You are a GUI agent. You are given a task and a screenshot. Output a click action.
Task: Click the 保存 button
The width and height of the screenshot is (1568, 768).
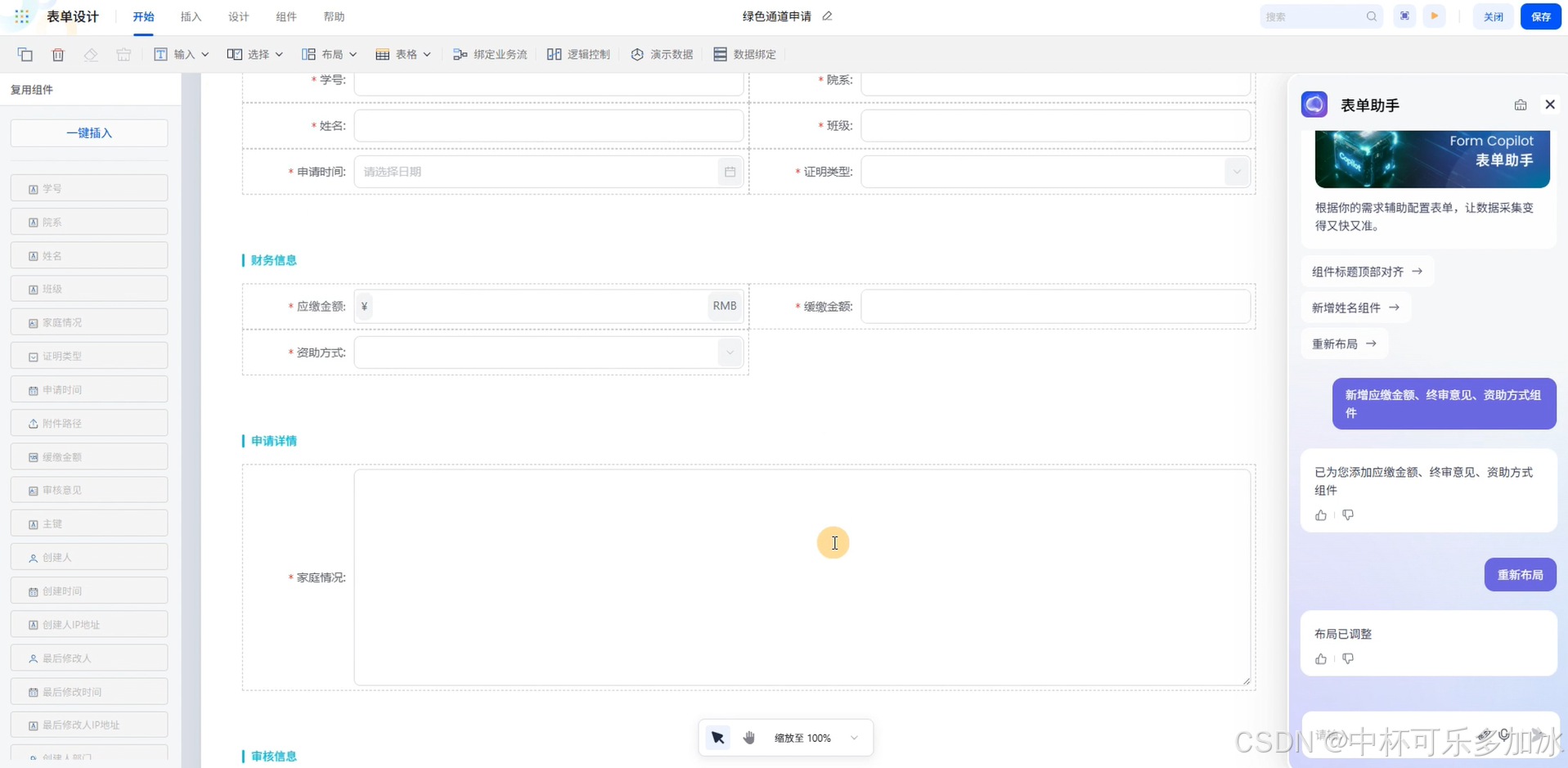coord(1541,16)
